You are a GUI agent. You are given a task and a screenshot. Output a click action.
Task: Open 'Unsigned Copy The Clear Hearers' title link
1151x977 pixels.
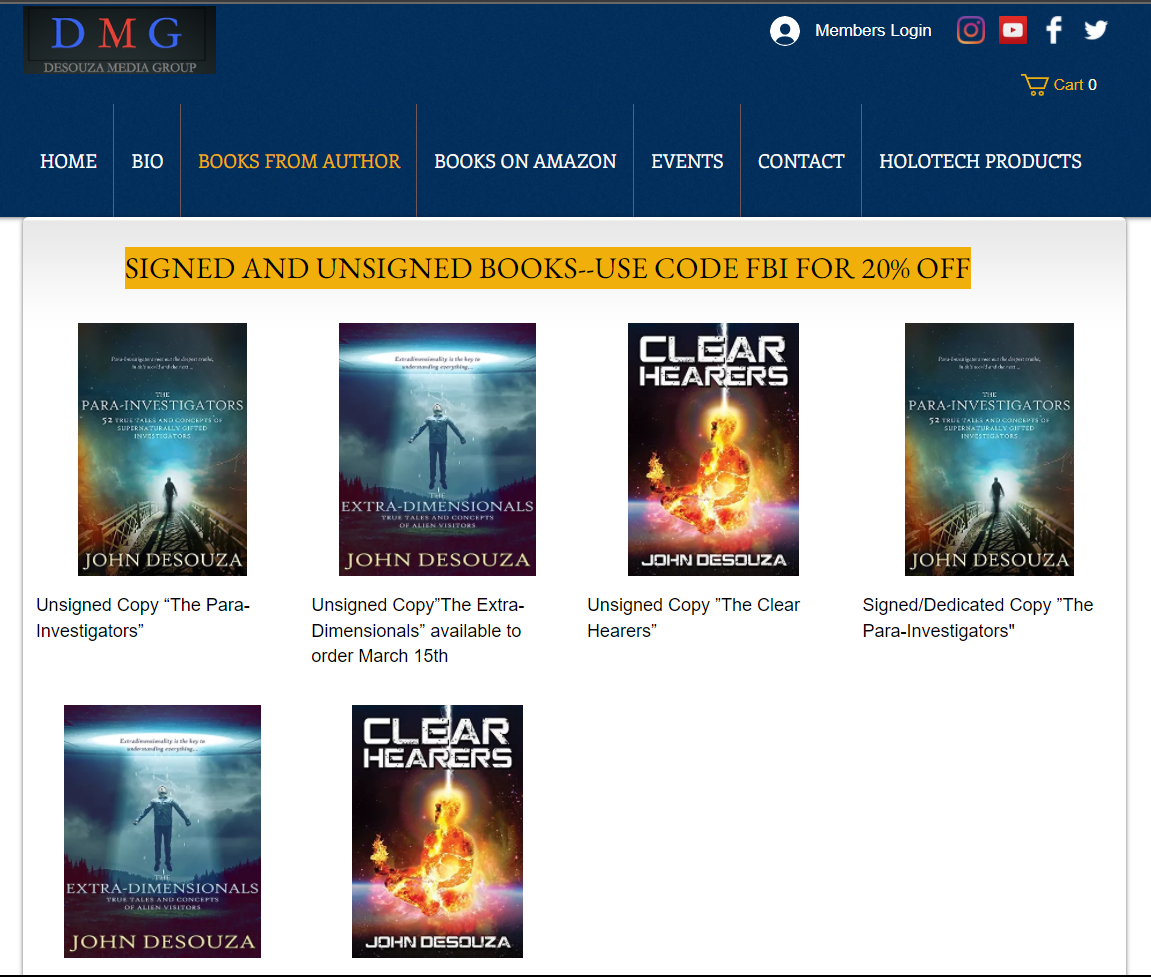[x=694, y=617]
